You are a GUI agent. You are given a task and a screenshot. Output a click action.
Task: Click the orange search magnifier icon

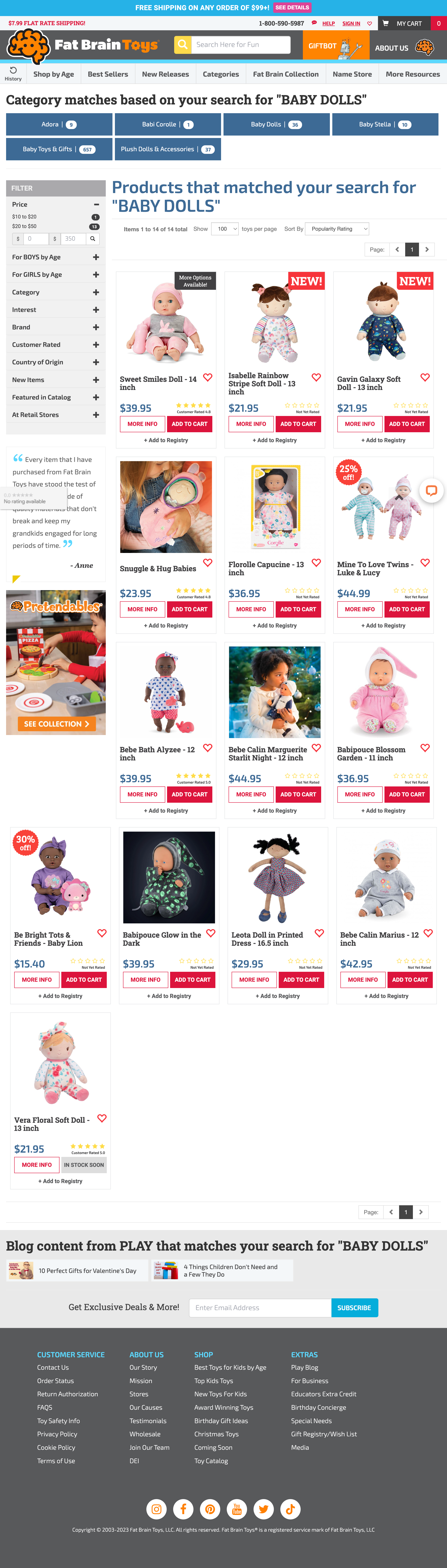tap(182, 45)
